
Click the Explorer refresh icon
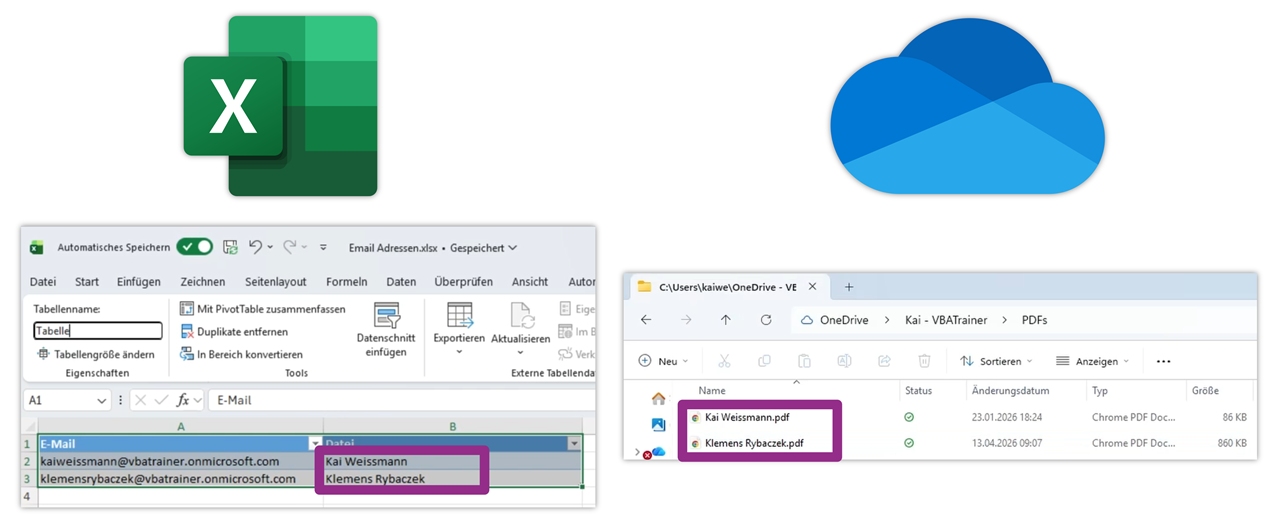(766, 320)
